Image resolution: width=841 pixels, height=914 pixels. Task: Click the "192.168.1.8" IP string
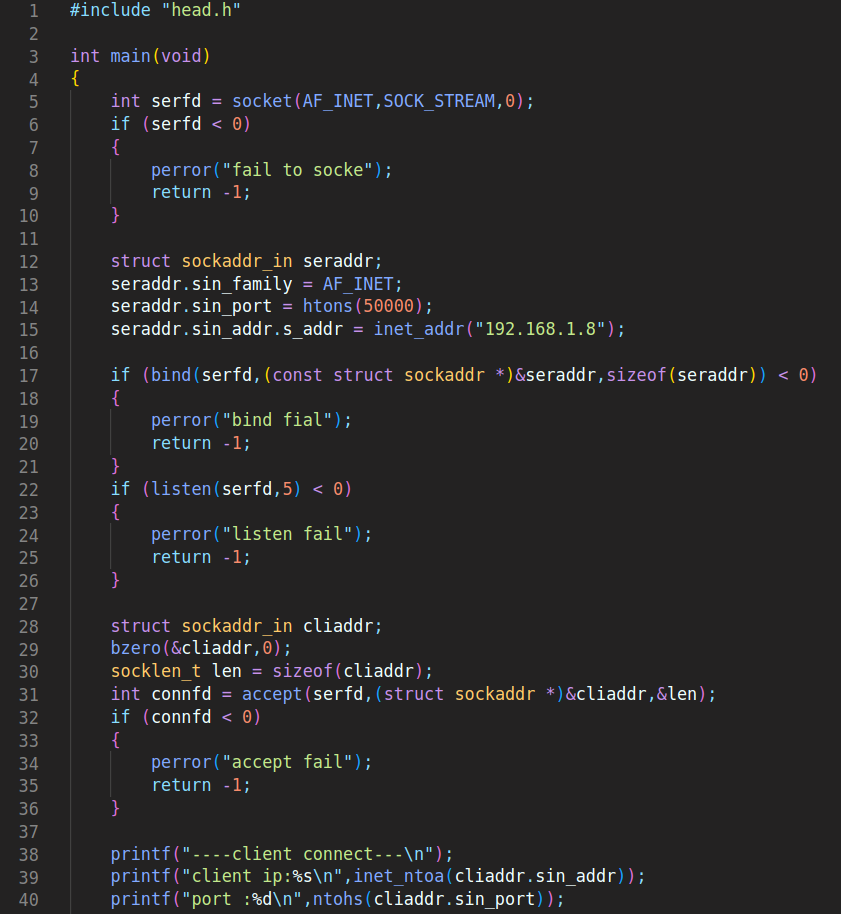tap(540, 329)
